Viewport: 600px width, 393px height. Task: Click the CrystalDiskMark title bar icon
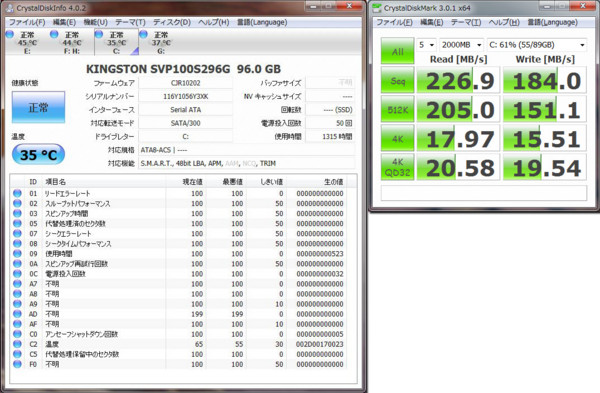click(377, 8)
